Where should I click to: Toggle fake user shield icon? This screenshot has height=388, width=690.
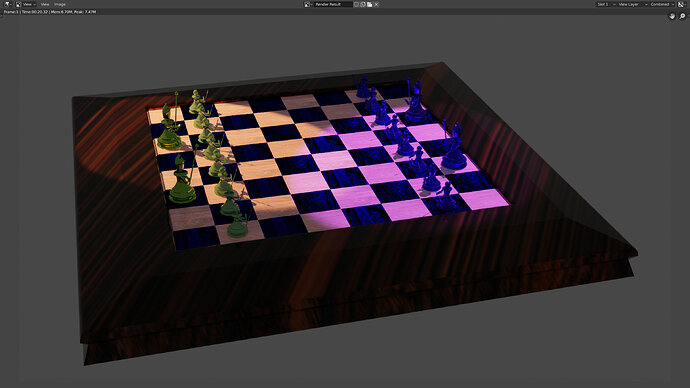coord(356,4)
